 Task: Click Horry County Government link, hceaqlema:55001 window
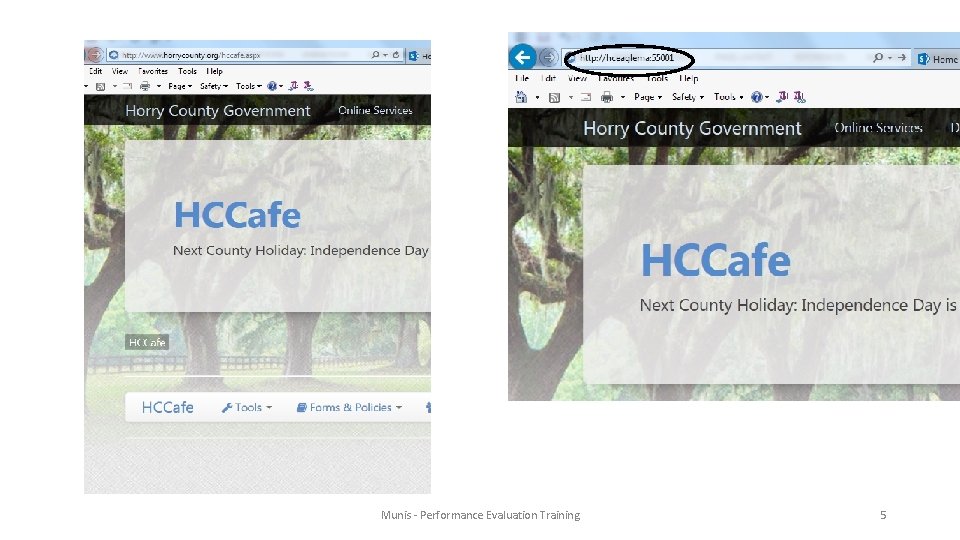pos(692,128)
